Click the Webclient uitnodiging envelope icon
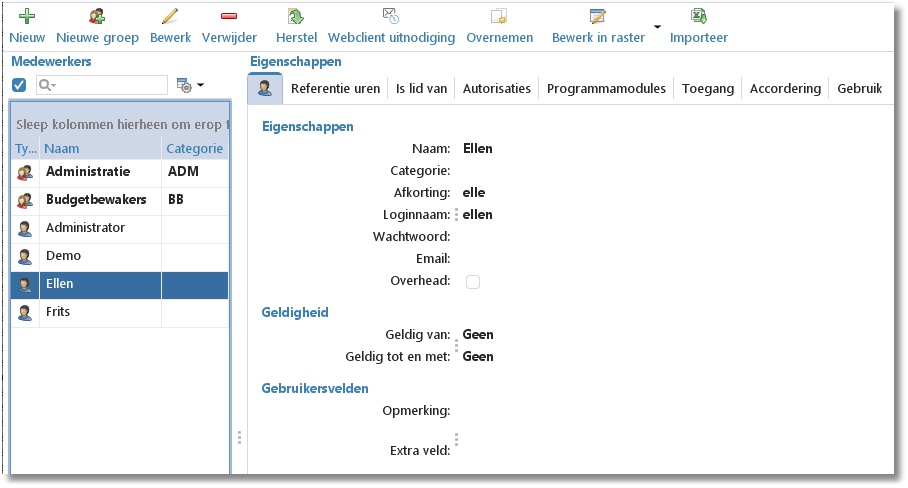Image resolution: width=908 pixels, height=488 pixels. click(391, 16)
